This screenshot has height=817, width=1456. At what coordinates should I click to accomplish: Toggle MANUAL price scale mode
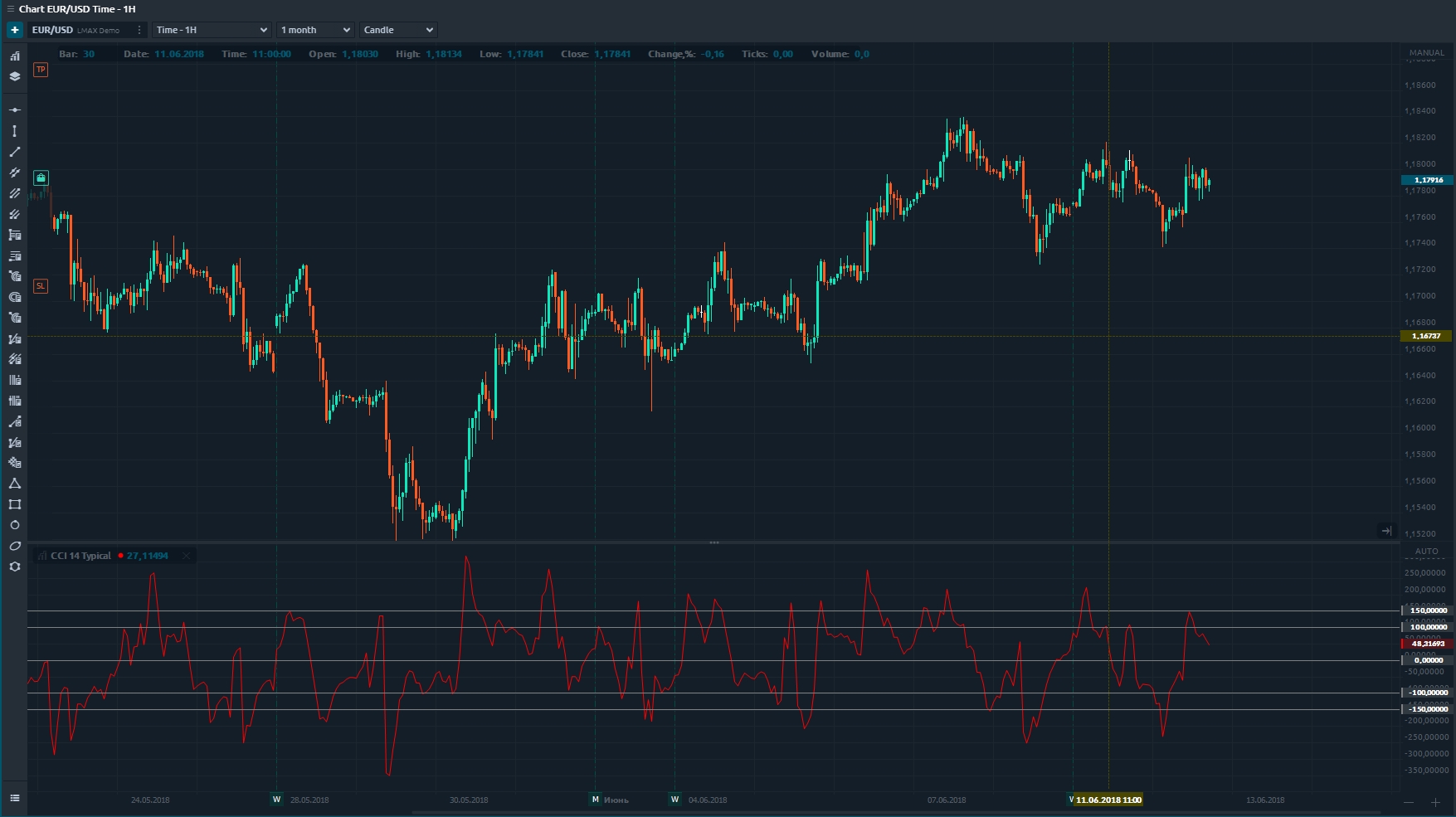[1426, 53]
